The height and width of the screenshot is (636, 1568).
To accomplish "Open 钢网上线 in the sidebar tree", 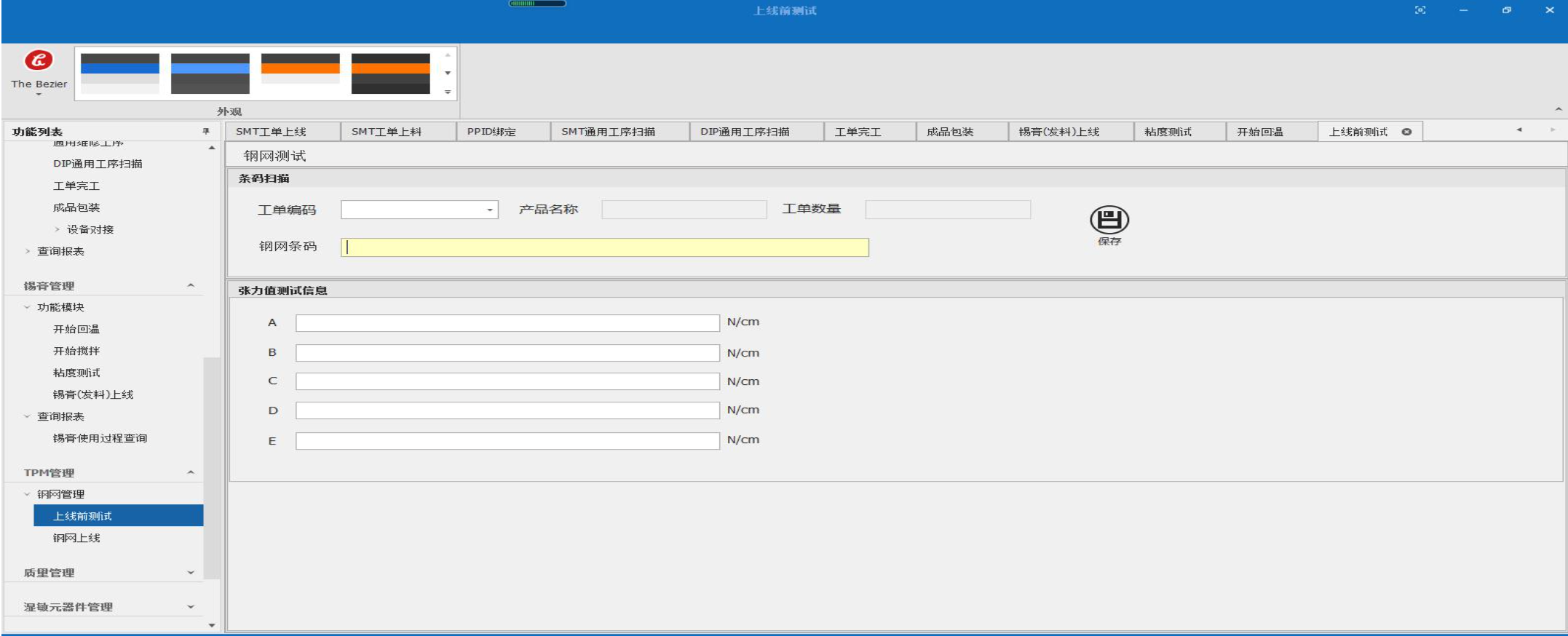I will [76, 538].
